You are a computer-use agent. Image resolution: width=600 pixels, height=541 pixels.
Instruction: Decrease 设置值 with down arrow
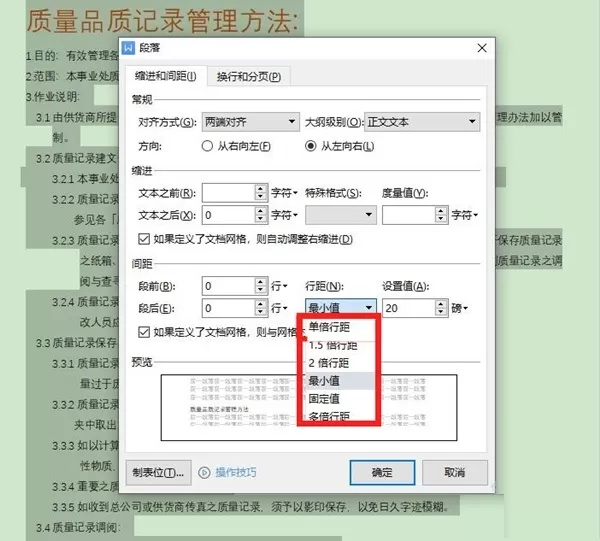click(441, 312)
